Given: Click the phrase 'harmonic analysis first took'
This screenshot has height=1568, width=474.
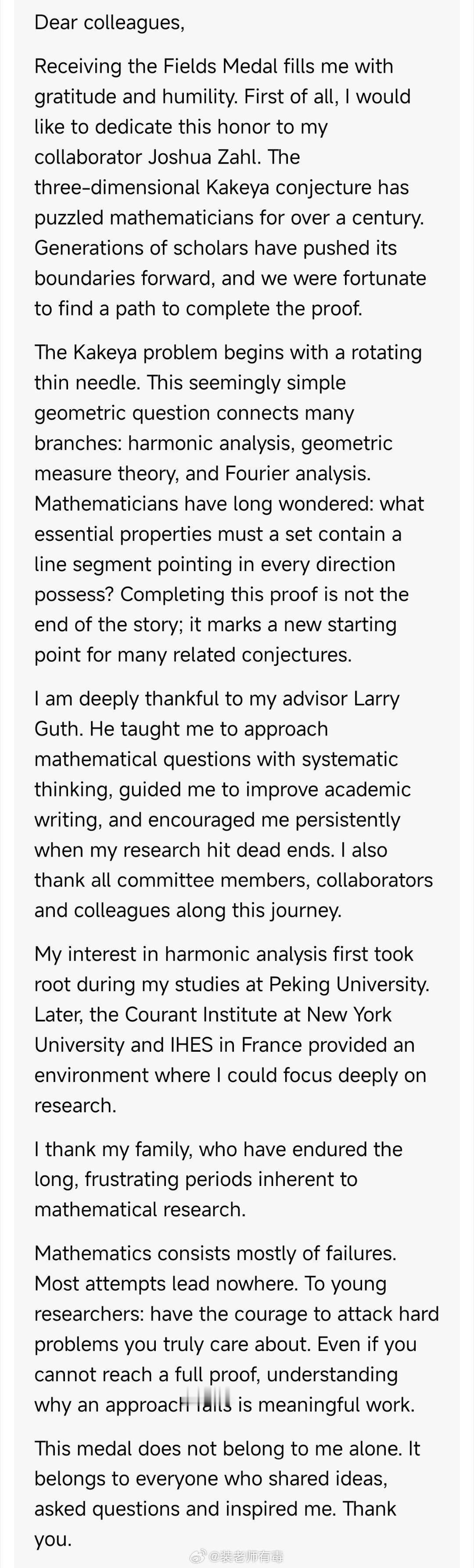Looking at the screenshot, I should tap(289, 954).
